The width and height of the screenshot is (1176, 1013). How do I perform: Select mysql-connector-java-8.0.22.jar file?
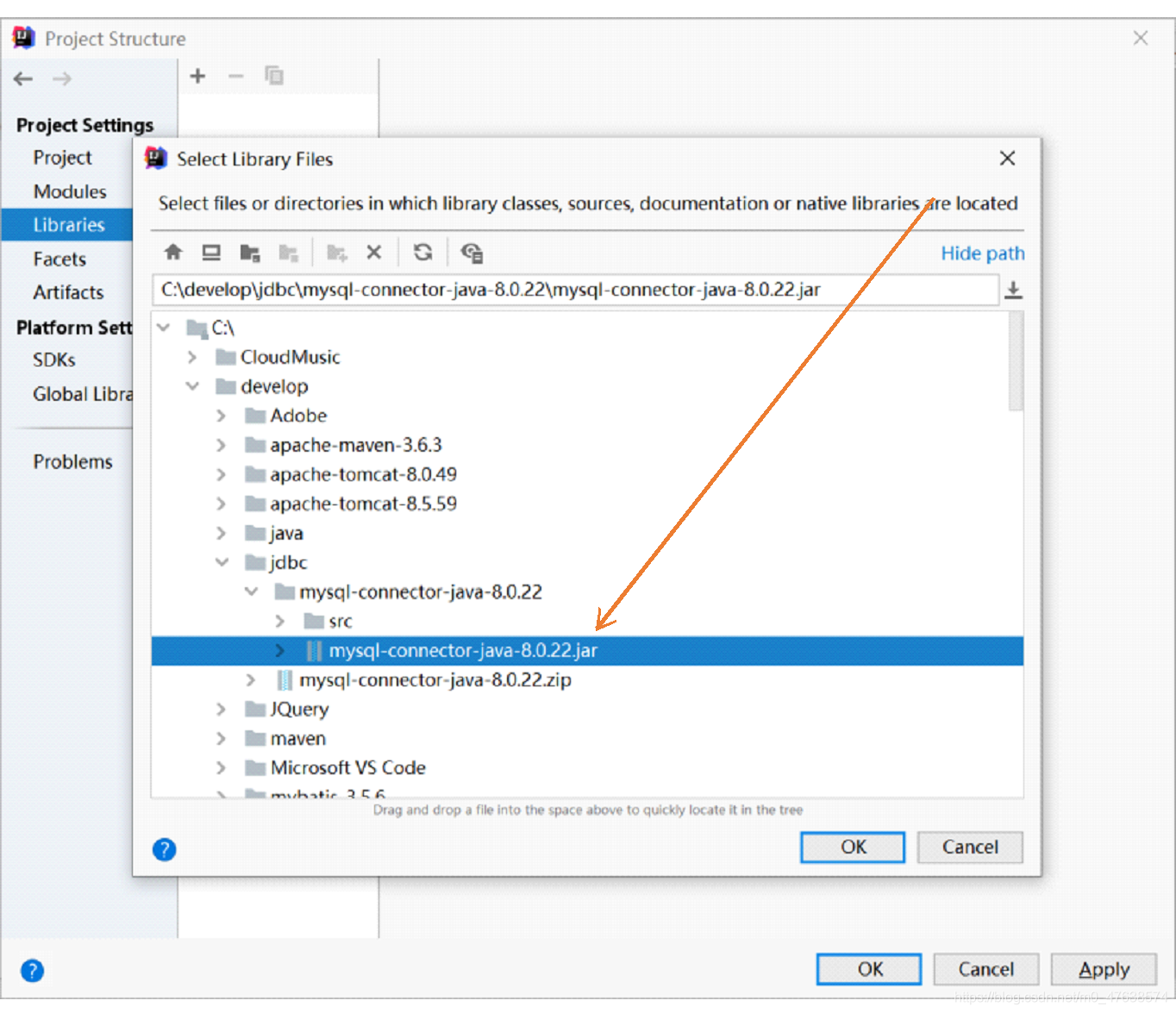(x=587, y=651)
